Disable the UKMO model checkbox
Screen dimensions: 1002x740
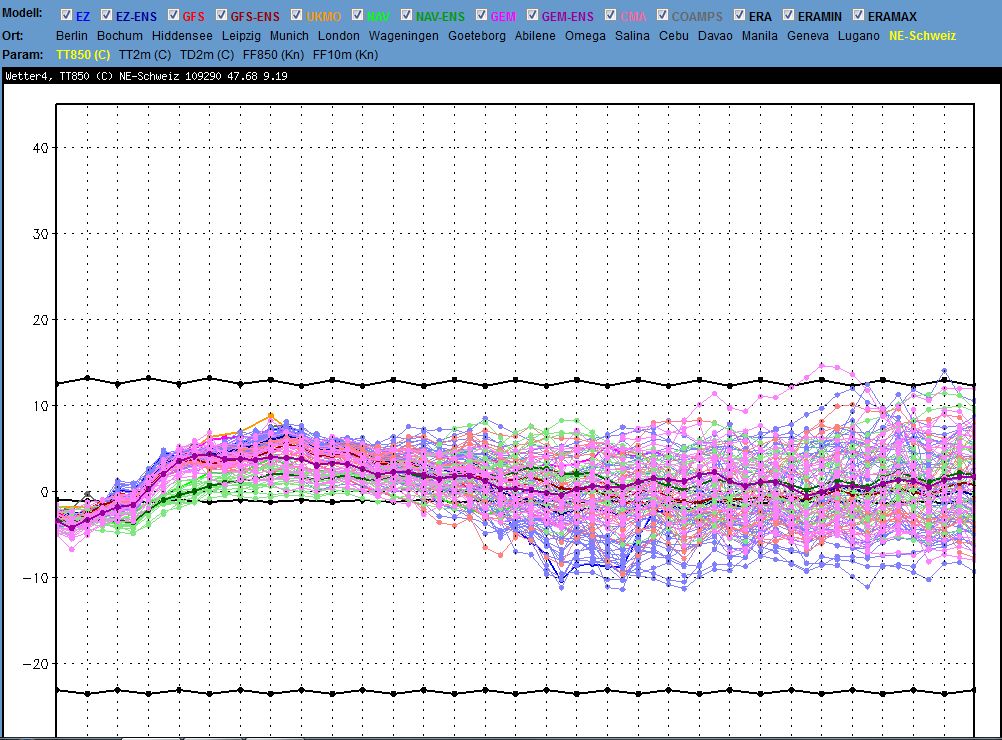click(296, 16)
